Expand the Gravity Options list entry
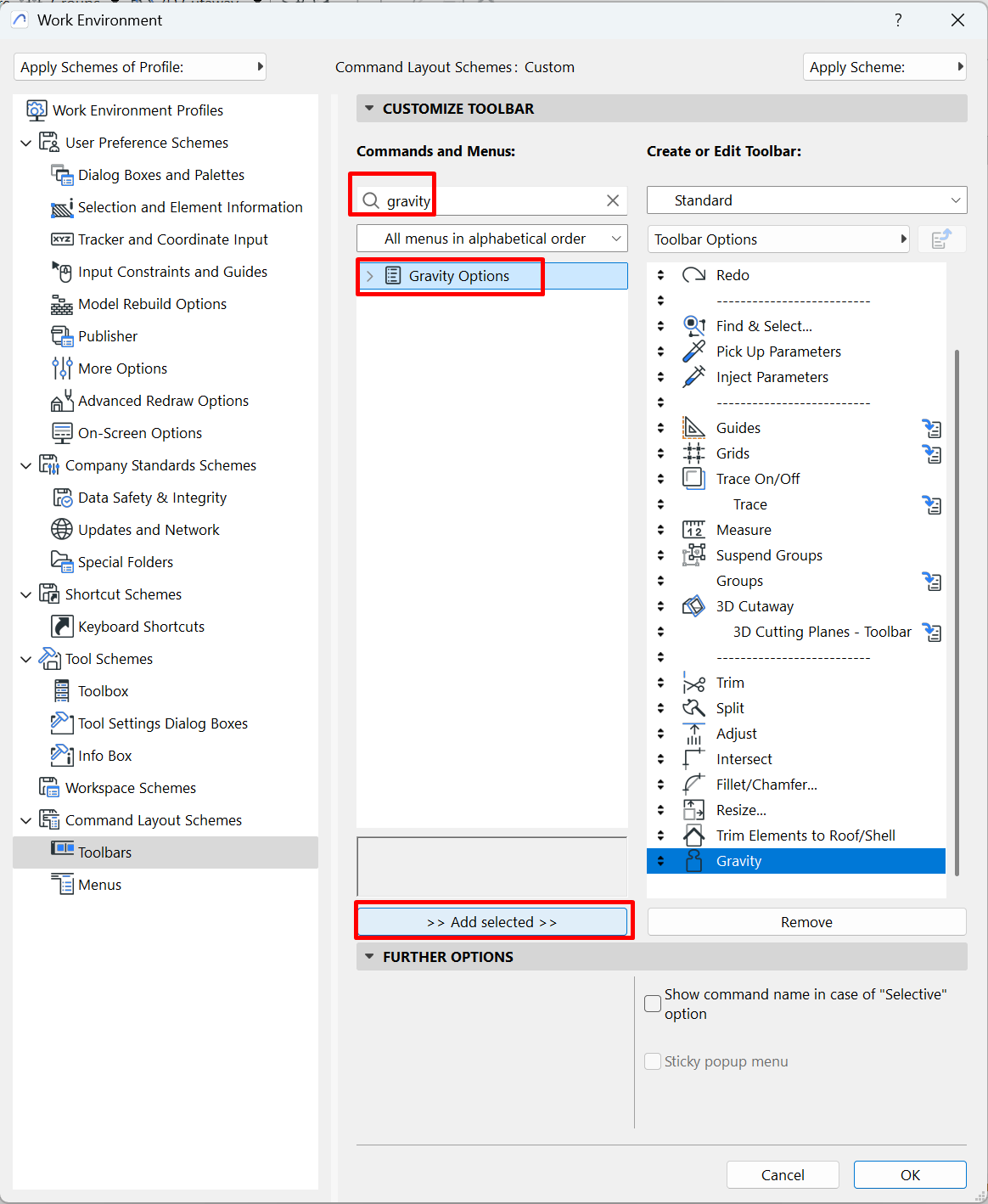The image size is (988, 1204). click(x=369, y=276)
